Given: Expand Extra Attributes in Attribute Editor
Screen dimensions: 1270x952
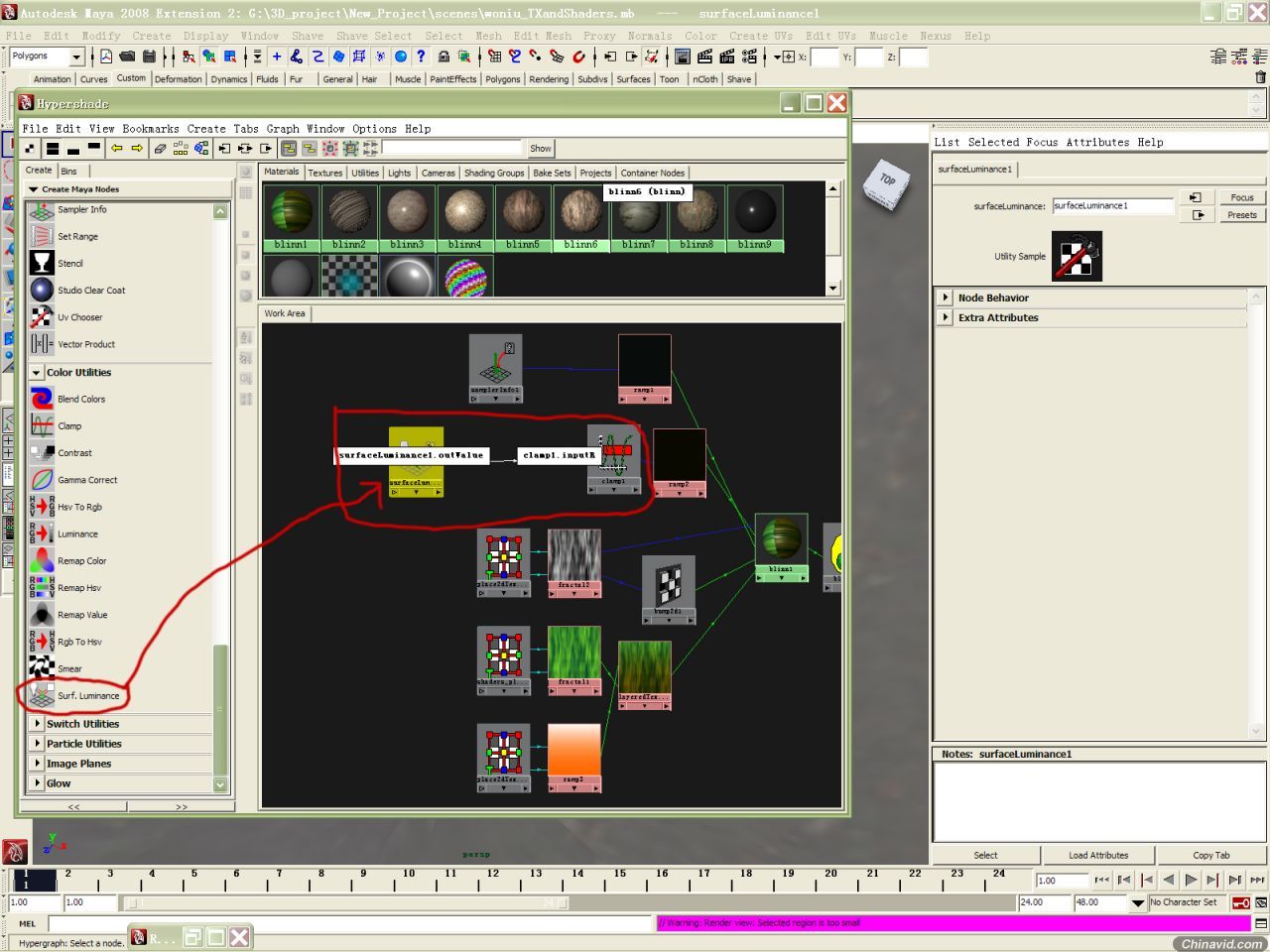Looking at the screenshot, I should (x=946, y=317).
